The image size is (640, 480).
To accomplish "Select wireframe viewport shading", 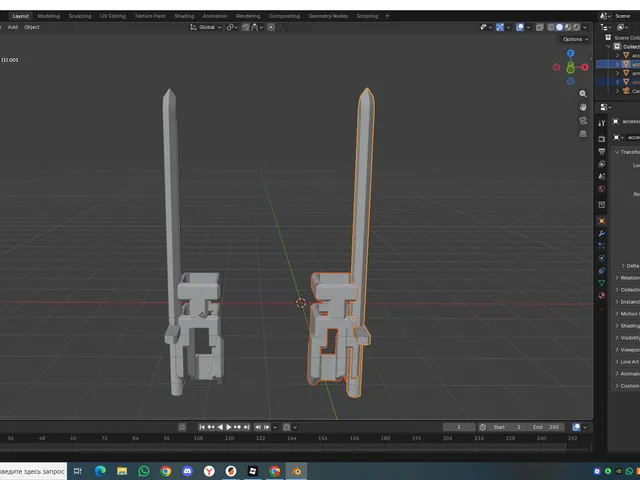I will [x=551, y=27].
